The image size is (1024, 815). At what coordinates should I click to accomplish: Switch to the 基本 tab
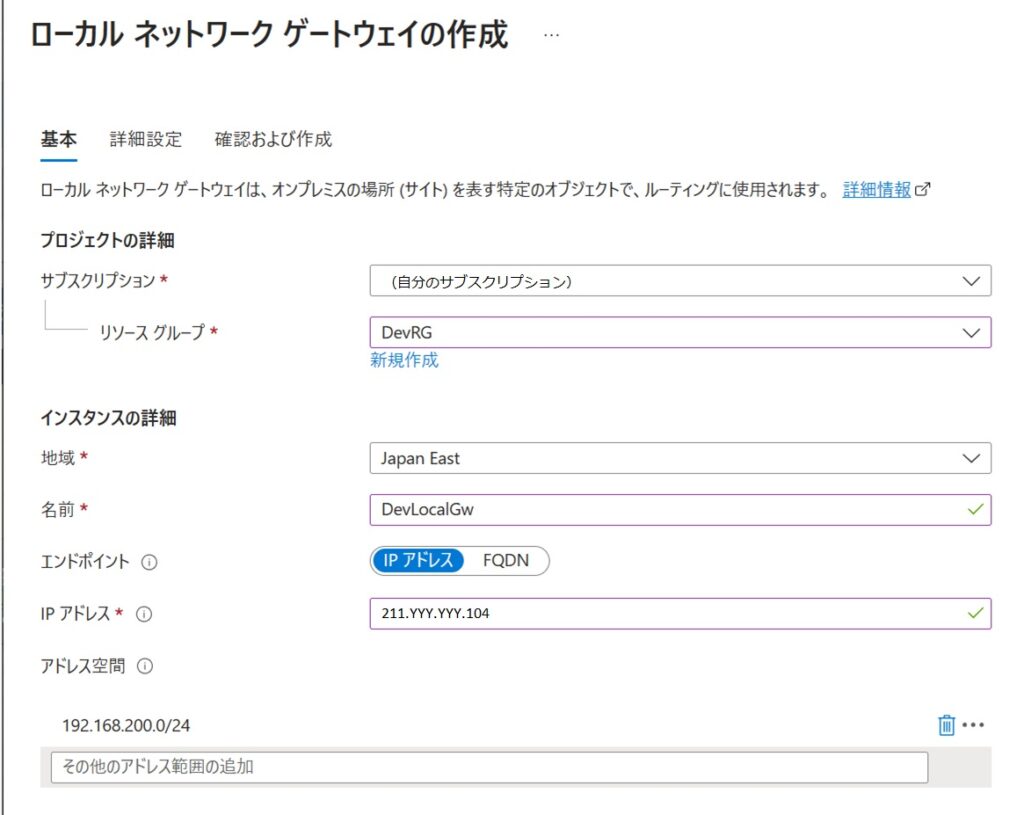tap(59, 139)
